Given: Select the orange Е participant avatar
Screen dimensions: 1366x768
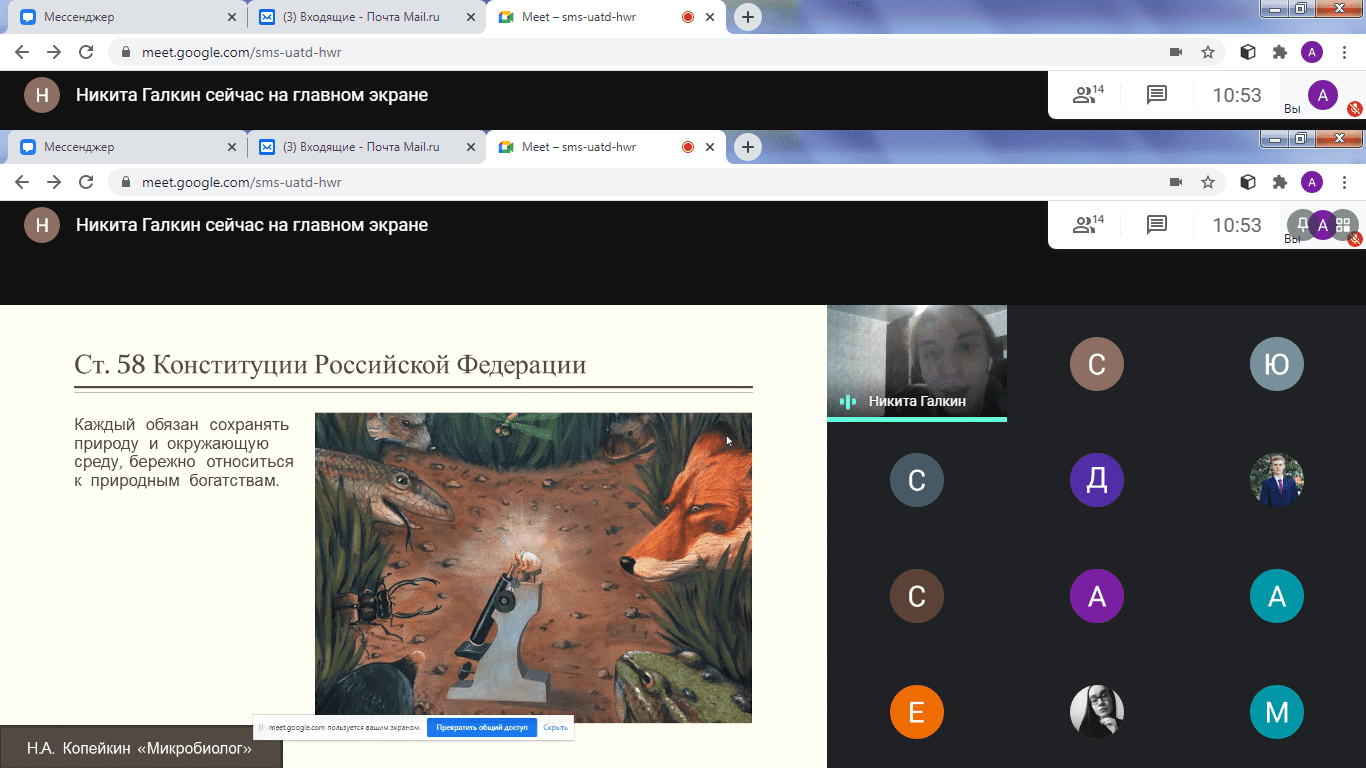Looking at the screenshot, I should point(916,712).
